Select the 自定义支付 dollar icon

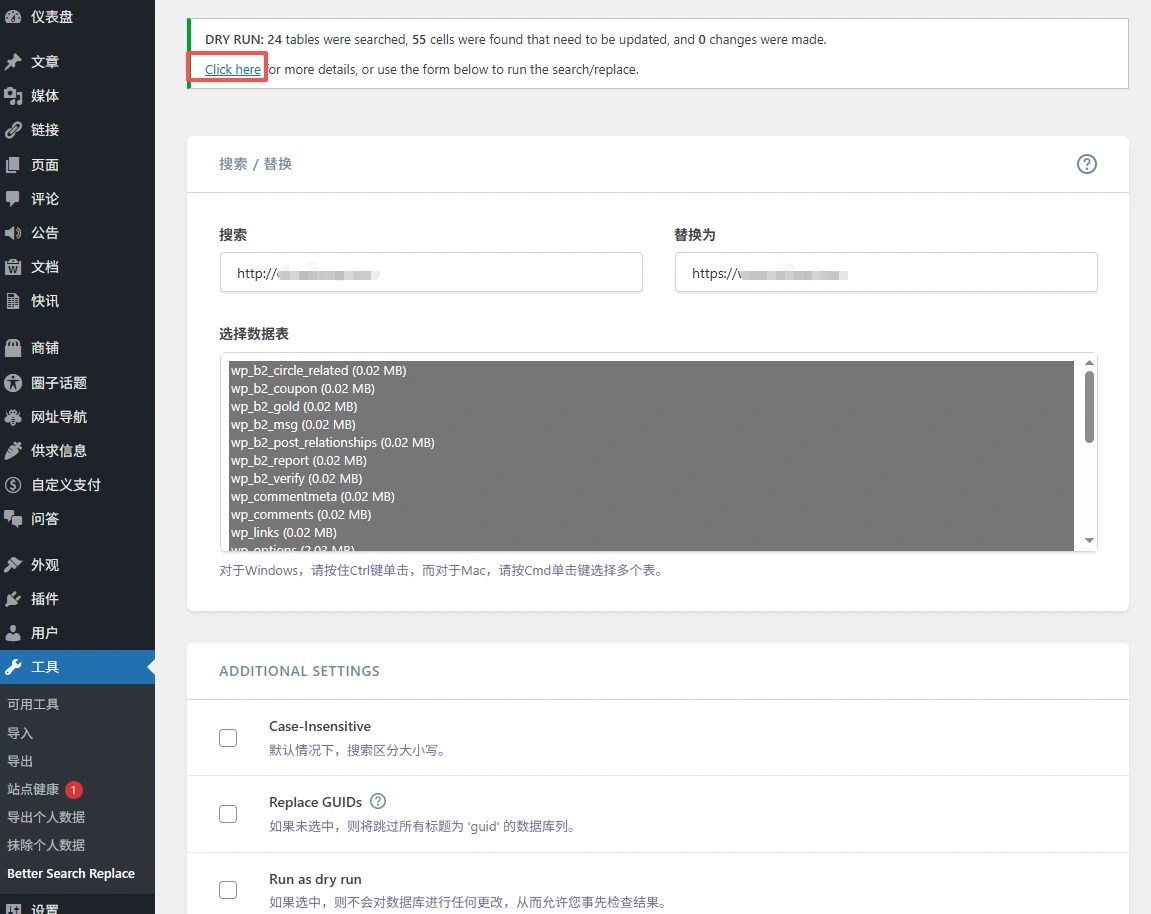click(x=13, y=485)
